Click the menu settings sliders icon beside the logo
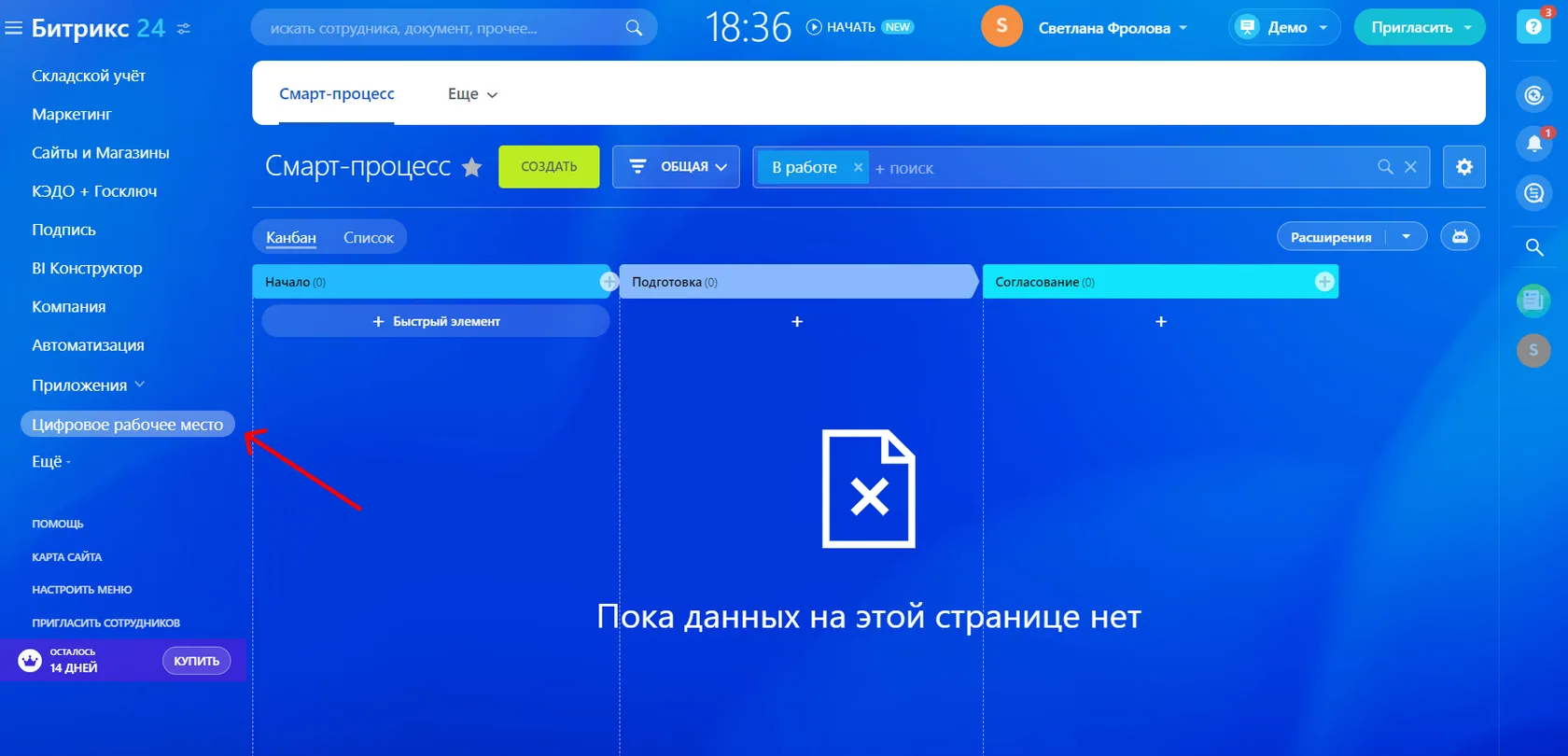This screenshot has height=756, width=1568. (184, 29)
